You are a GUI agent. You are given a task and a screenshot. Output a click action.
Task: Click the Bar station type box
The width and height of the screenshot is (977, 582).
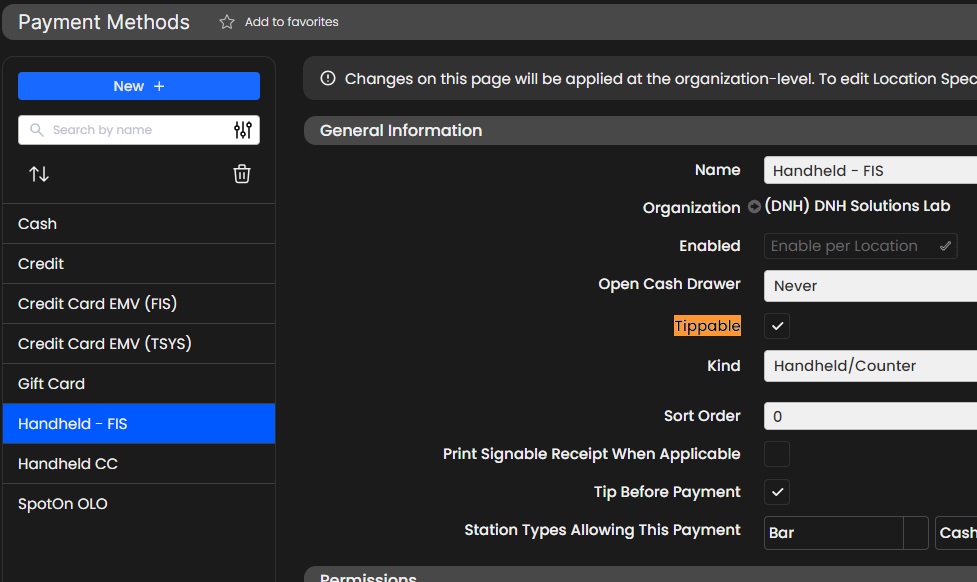846,533
